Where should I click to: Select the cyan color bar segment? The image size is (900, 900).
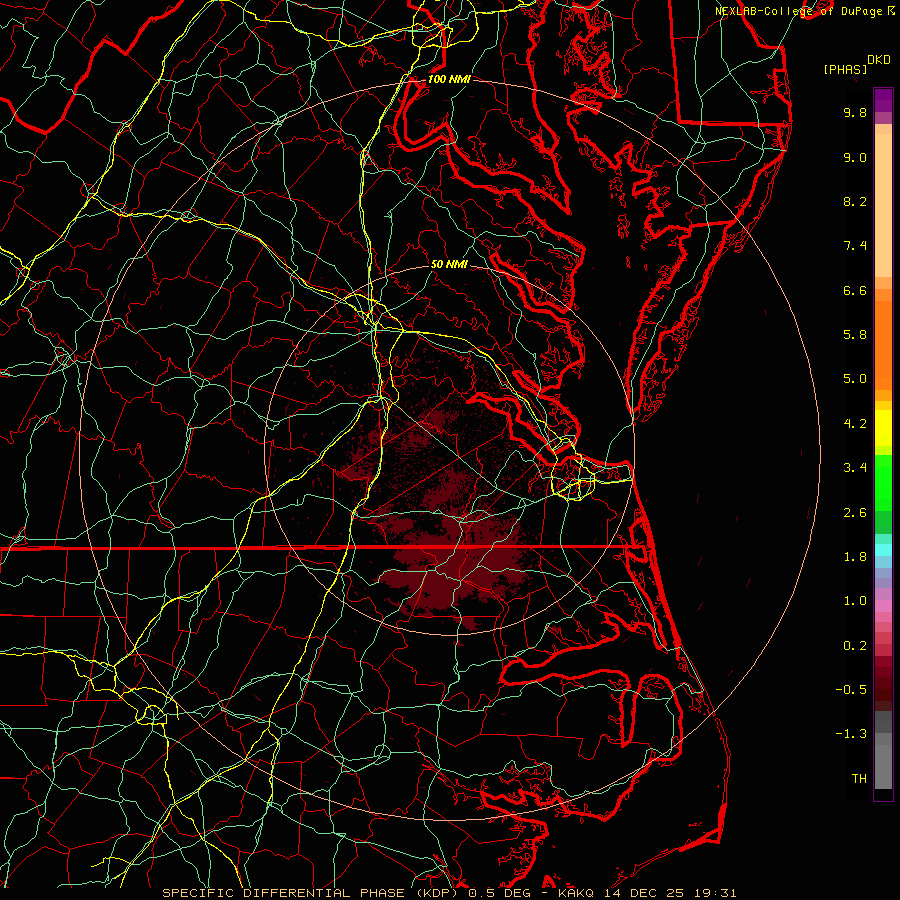(883, 550)
